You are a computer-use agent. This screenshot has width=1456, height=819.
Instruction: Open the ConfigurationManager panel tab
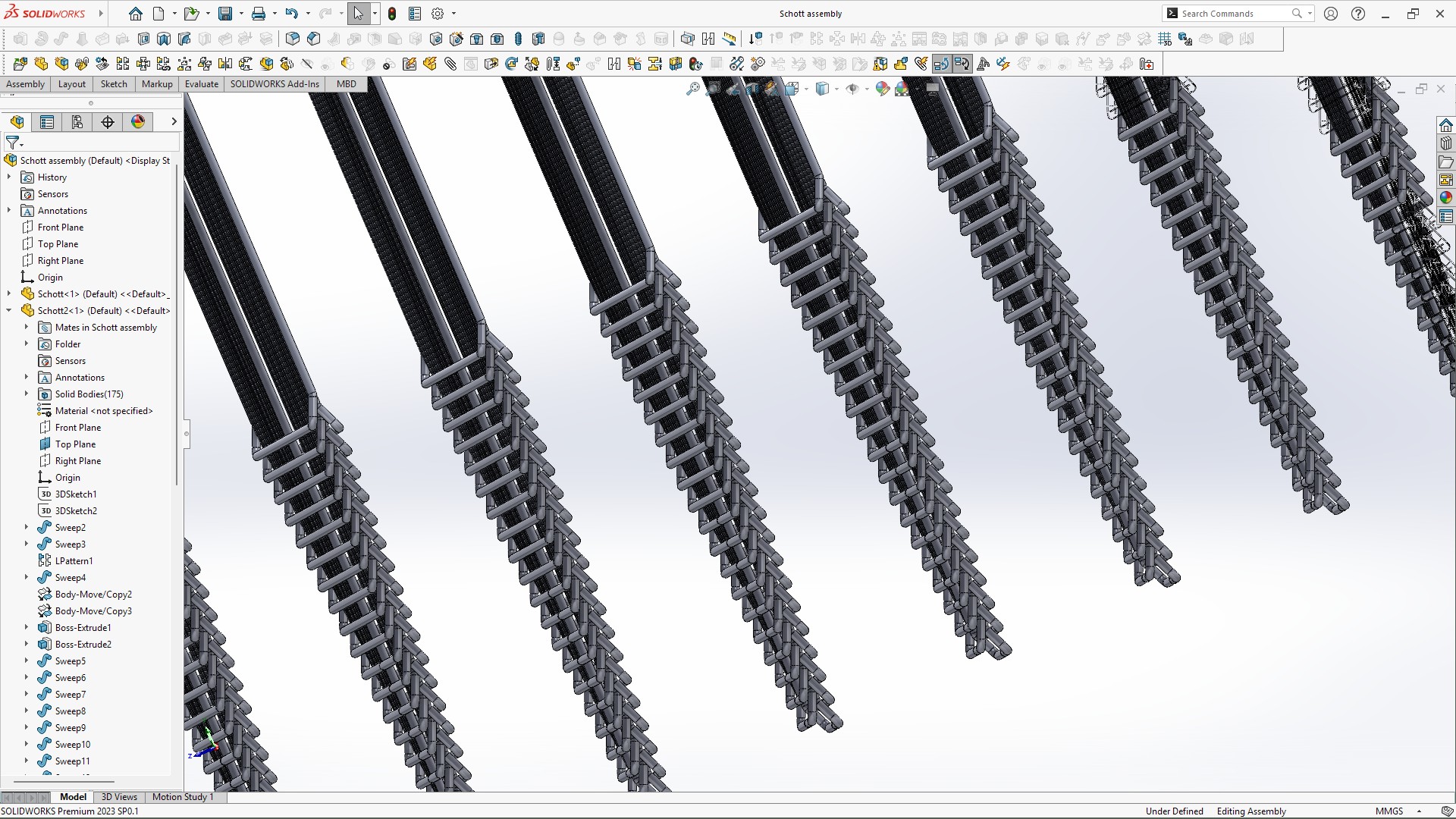click(x=77, y=122)
